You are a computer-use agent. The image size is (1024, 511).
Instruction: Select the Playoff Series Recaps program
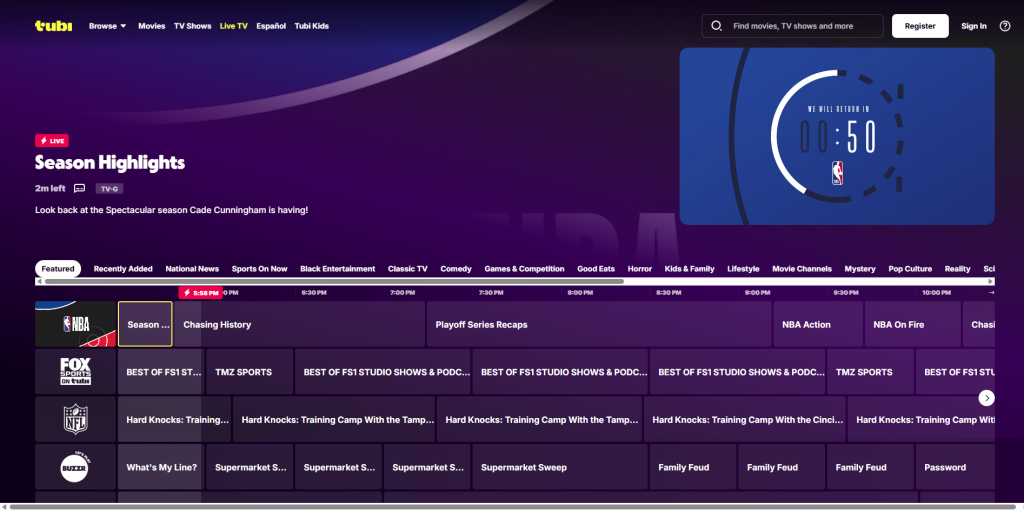point(599,324)
